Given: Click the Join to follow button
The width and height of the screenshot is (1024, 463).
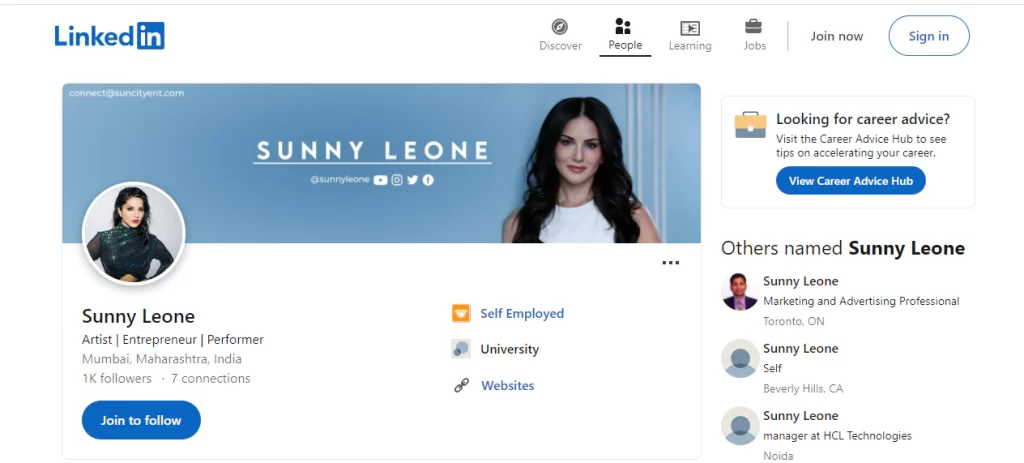Looking at the screenshot, I should (141, 420).
